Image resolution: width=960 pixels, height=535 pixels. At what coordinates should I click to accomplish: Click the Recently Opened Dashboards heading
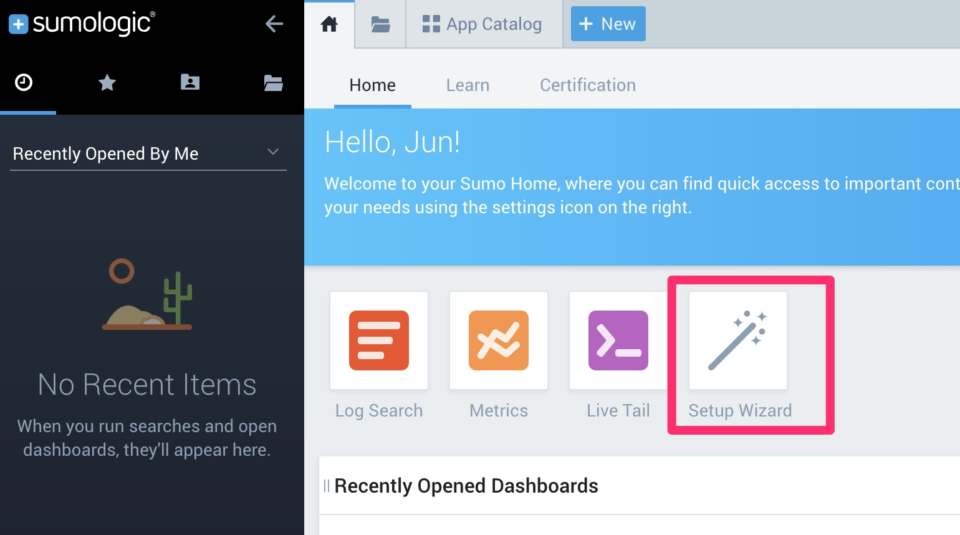(x=467, y=486)
